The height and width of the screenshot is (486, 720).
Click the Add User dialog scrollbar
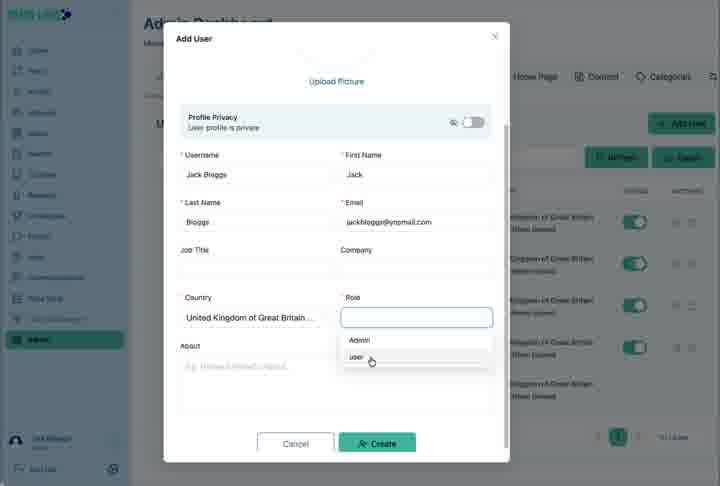[506, 285]
